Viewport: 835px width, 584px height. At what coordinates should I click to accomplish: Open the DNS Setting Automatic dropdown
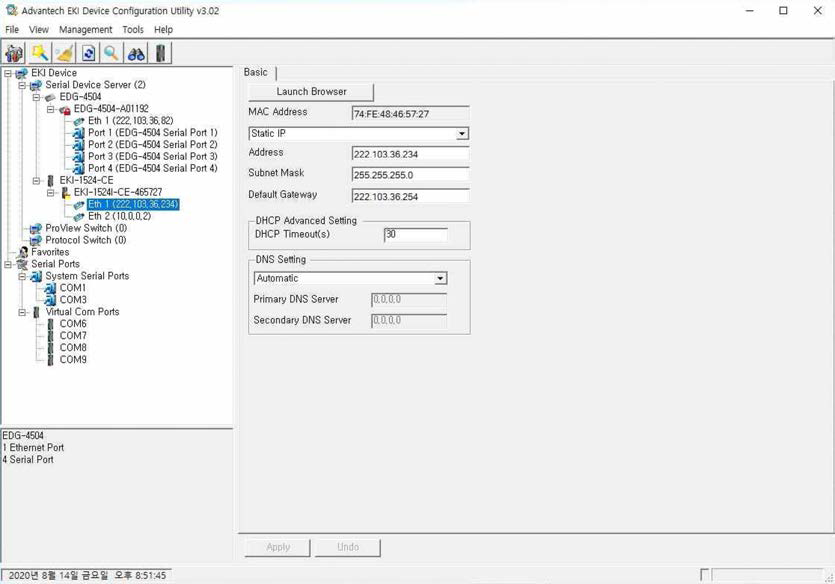pyautogui.click(x=440, y=278)
